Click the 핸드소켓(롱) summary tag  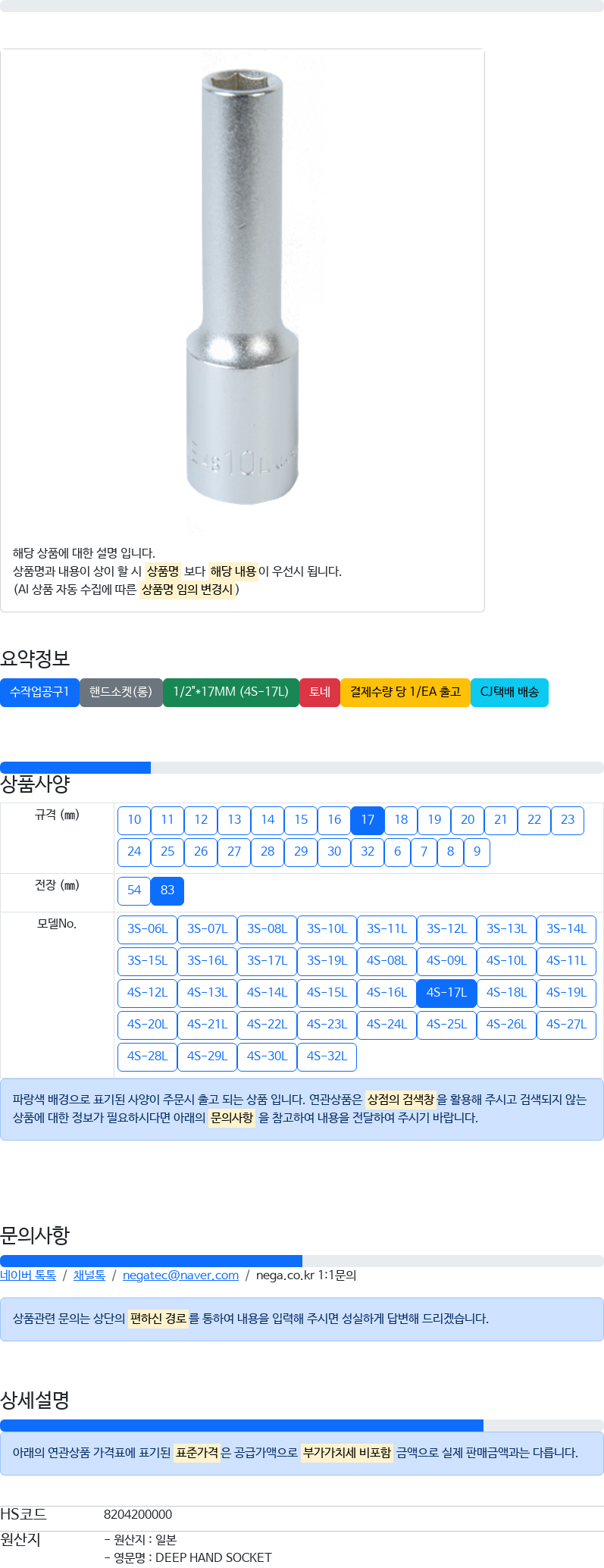[121, 692]
